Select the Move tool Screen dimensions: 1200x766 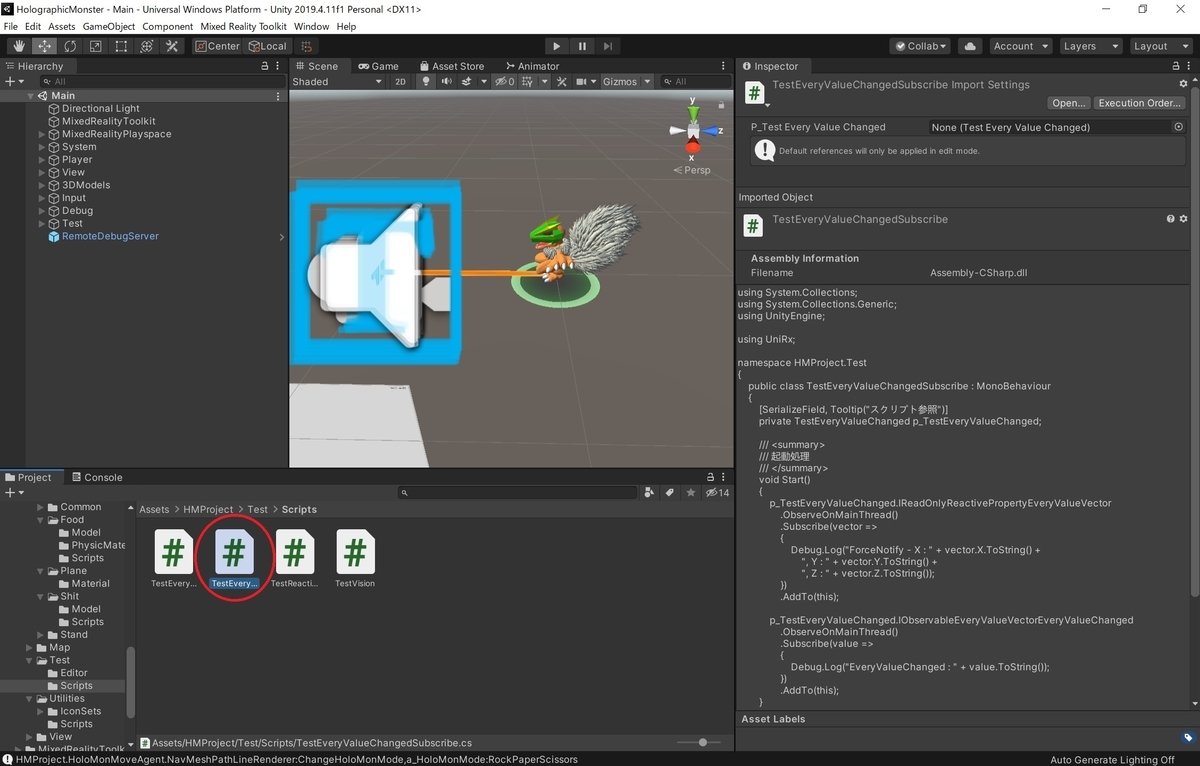pos(45,46)
